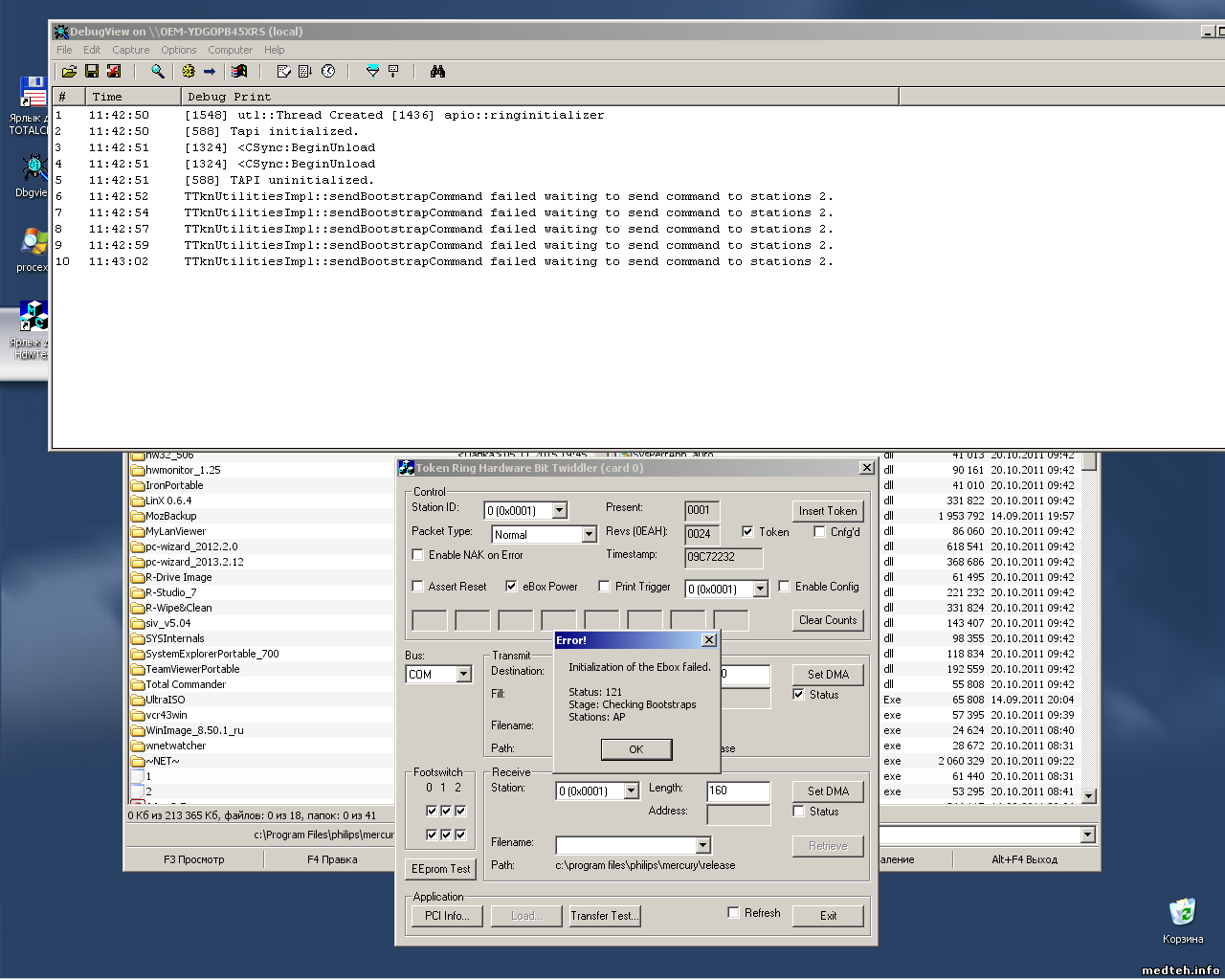
Task: Open the Options menu in DebugView
Action: pos(178,50)
